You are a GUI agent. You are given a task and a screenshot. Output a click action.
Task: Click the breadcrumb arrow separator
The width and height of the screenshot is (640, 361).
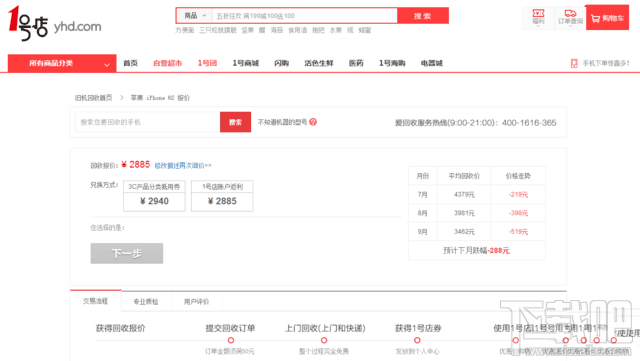click(122, 98)
